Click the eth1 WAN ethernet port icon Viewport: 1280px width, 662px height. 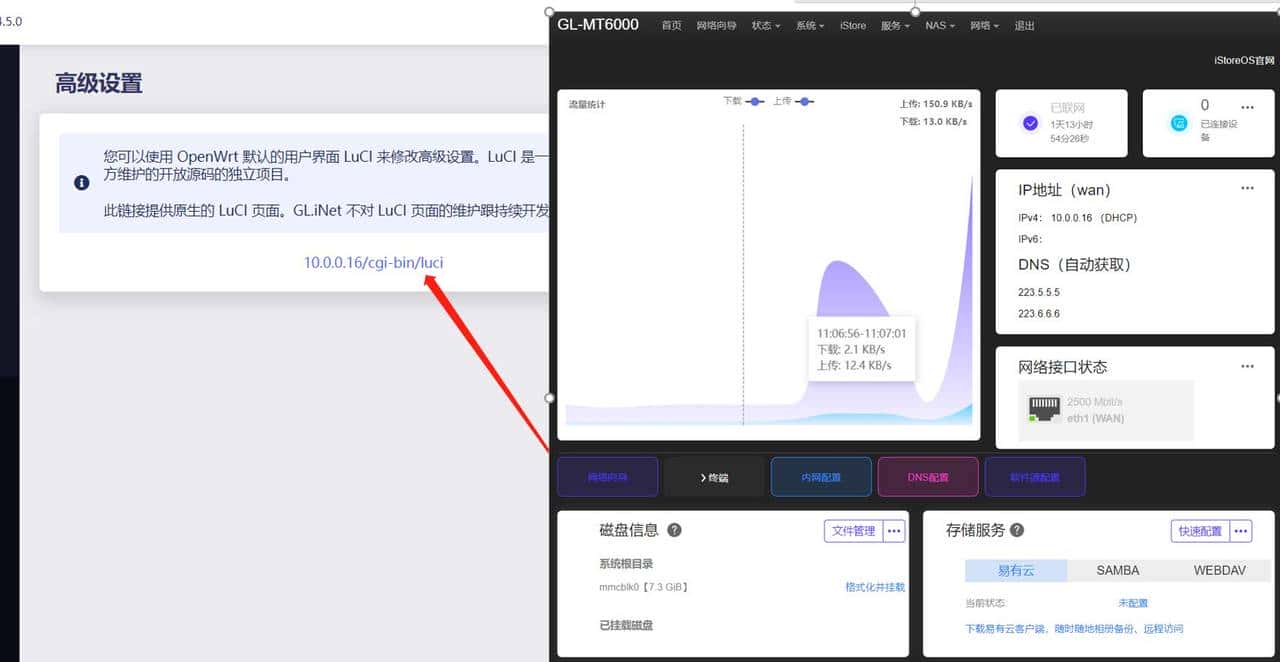[1044, 408]
